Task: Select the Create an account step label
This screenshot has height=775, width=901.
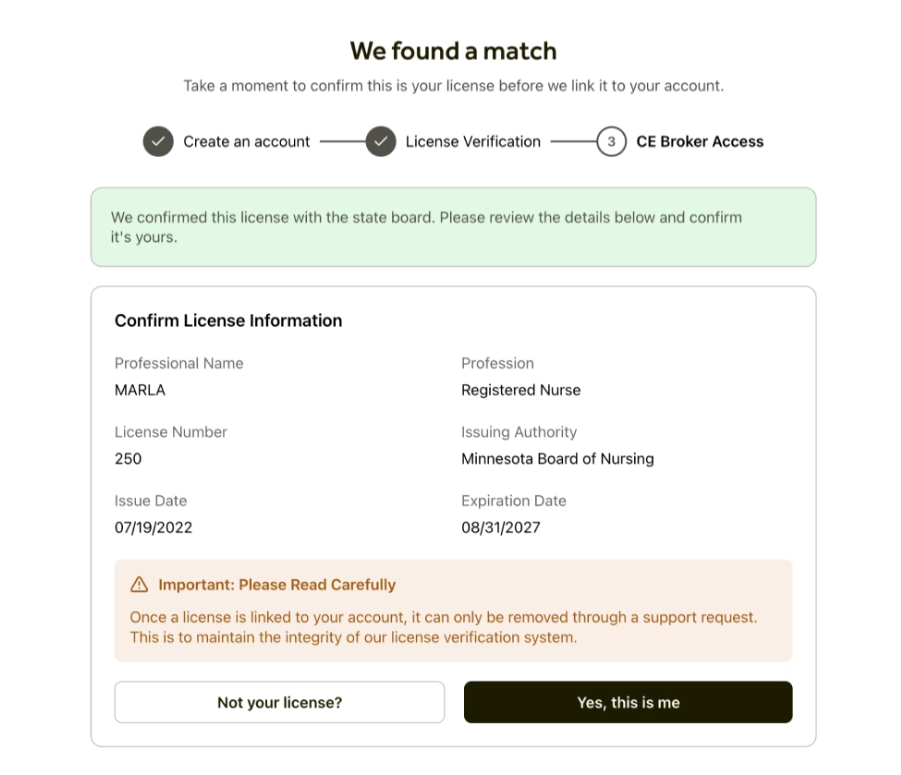Action: (x=246, y=142)
